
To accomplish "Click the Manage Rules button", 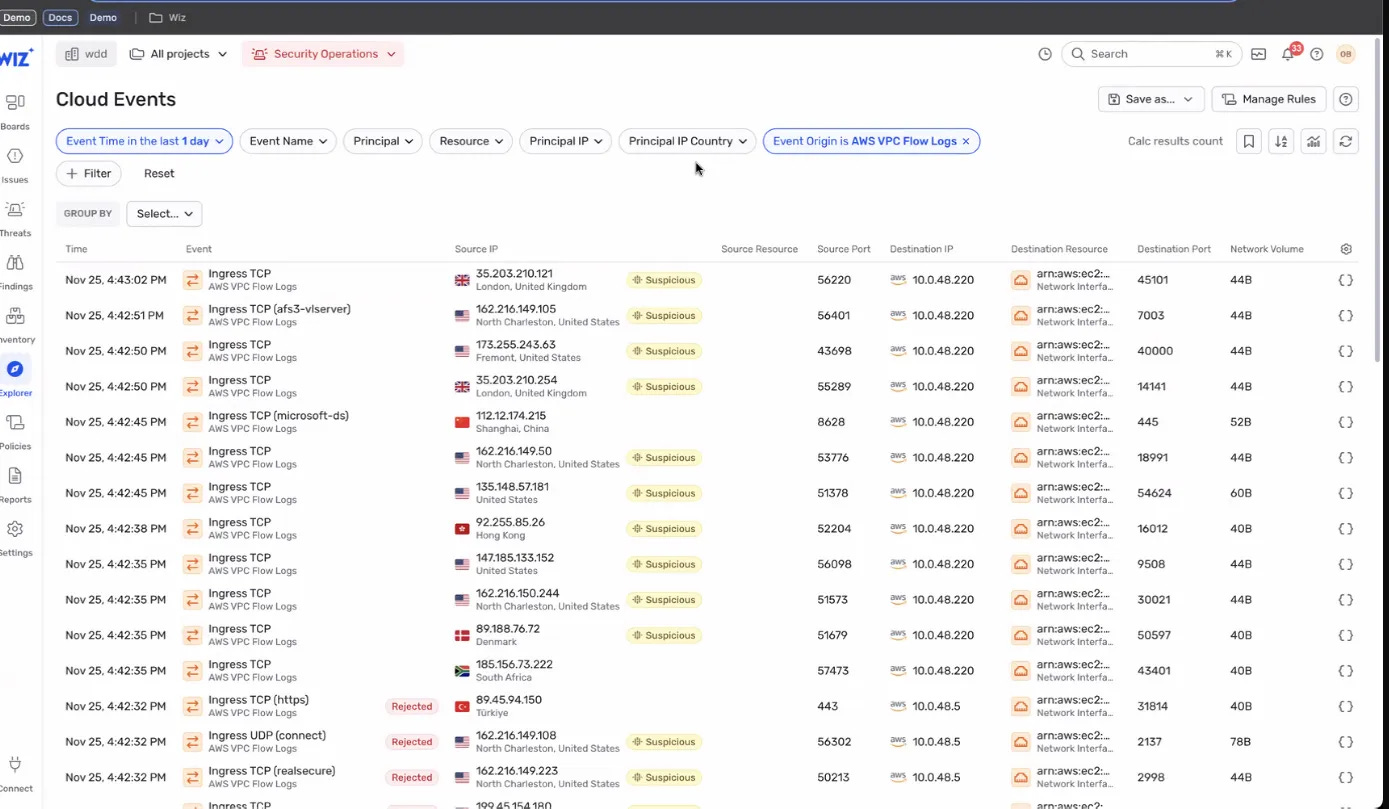I will pos(1269,99).
